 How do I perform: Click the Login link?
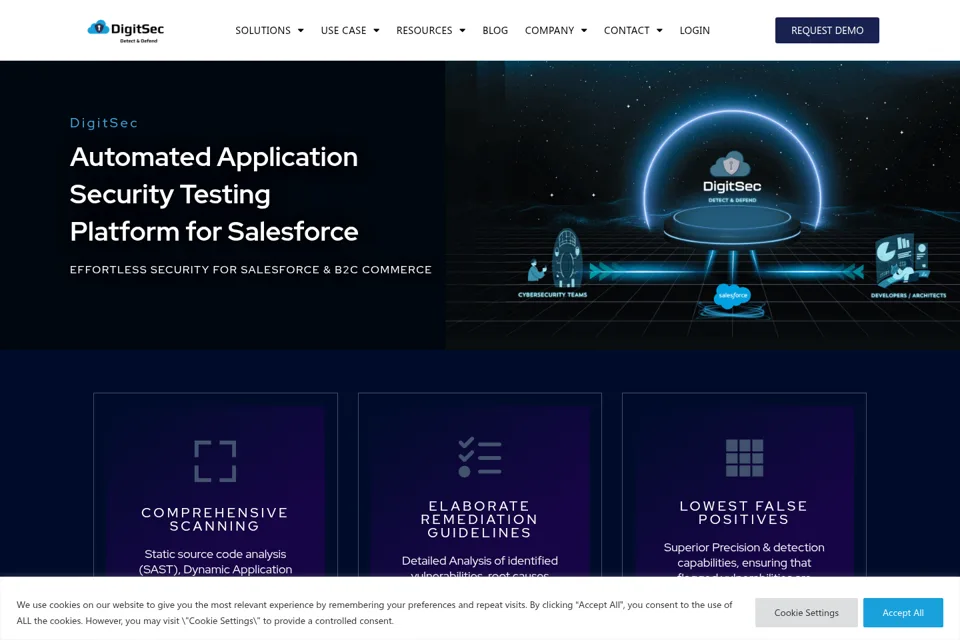694,31
